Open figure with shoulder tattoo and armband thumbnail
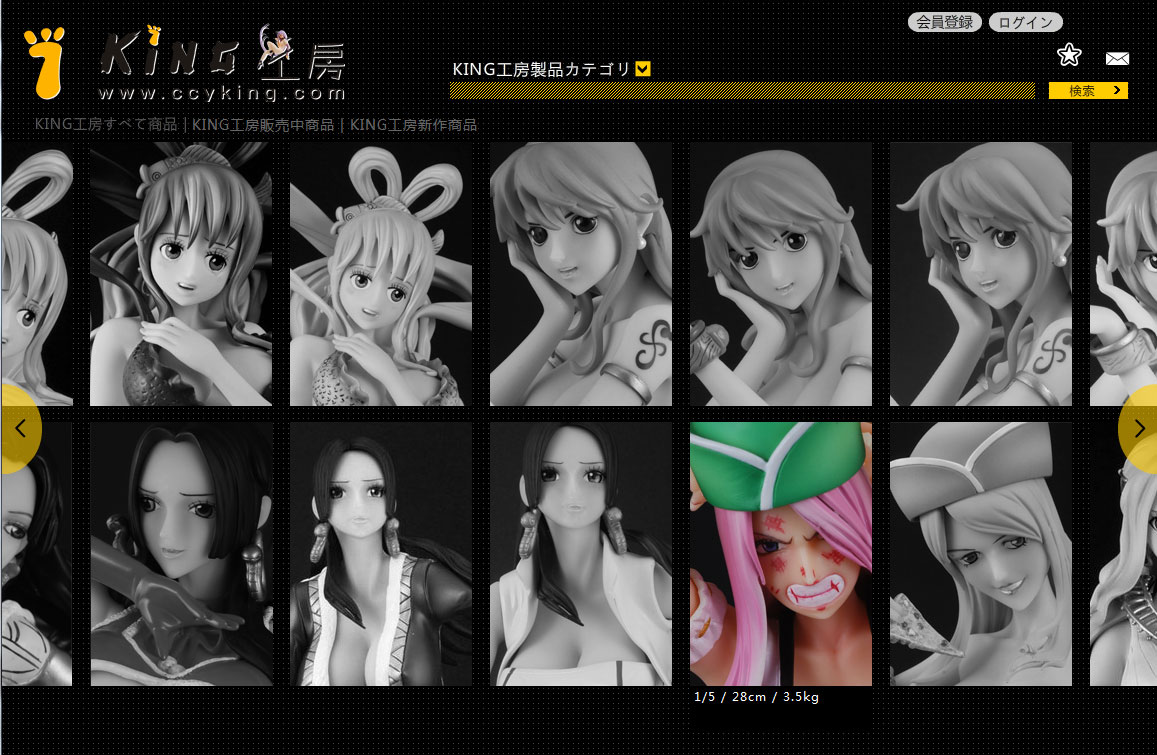Viewport: 1157px width, 755px height. click(x=581, y=274)
